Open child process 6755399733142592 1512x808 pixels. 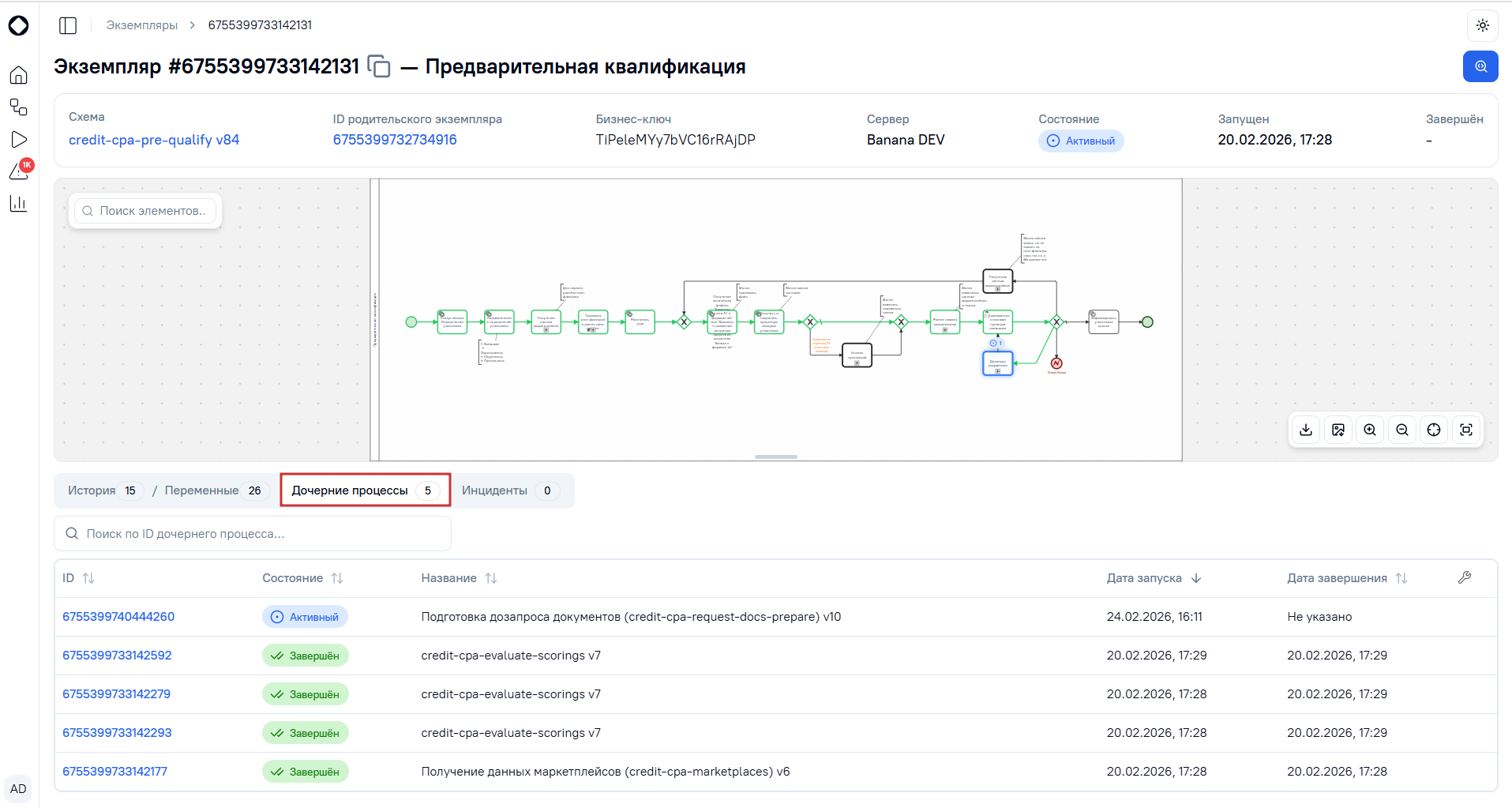117,656
